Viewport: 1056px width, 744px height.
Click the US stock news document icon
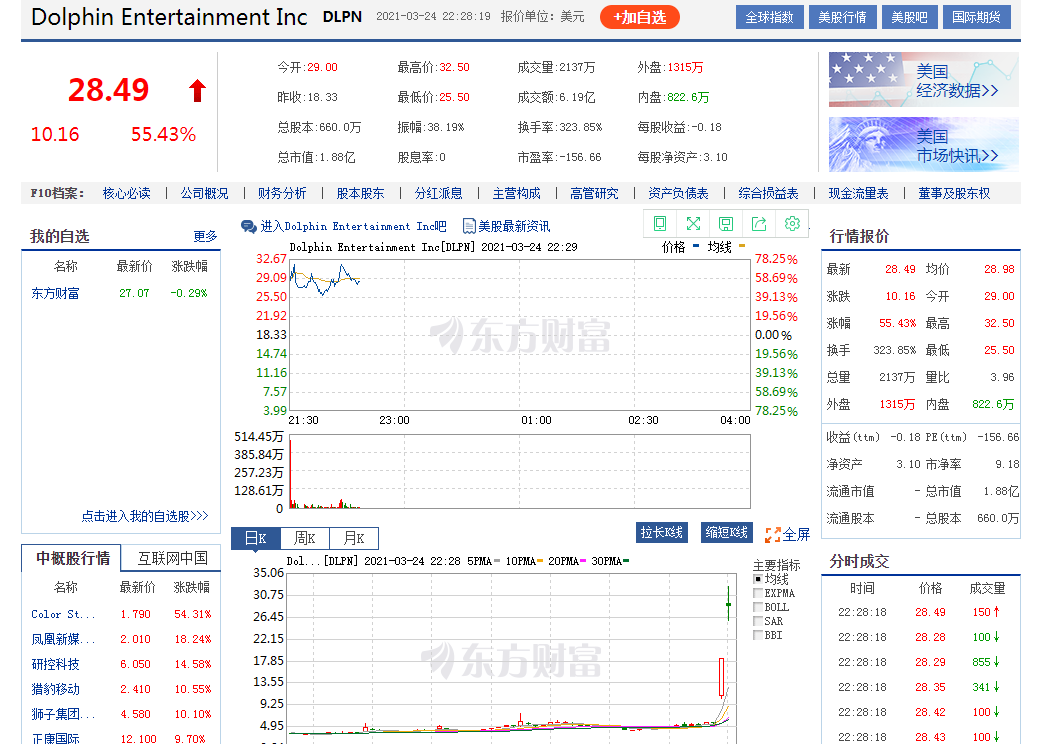pos(469,226)
